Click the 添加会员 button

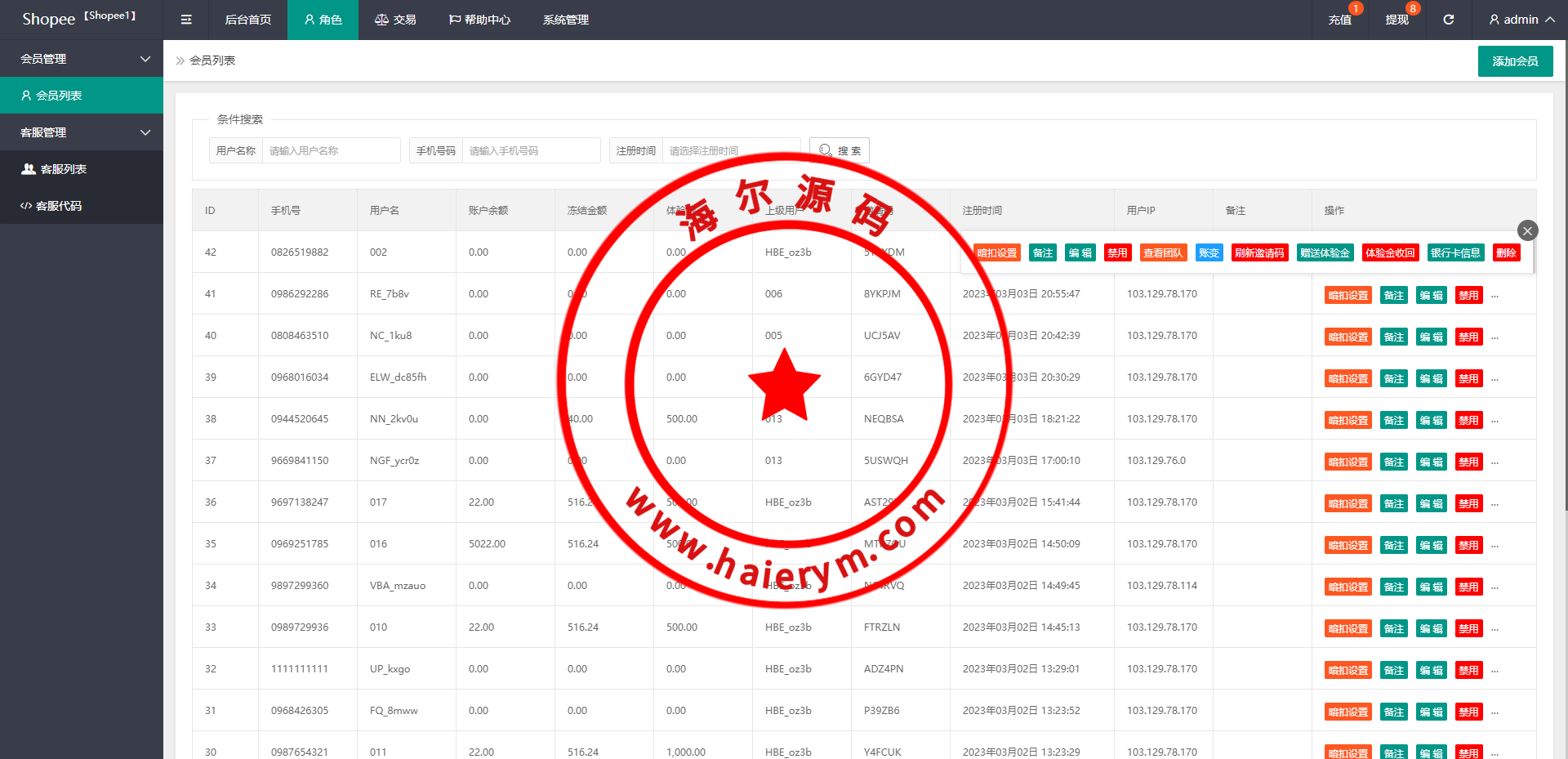[x=1515, y=61]
